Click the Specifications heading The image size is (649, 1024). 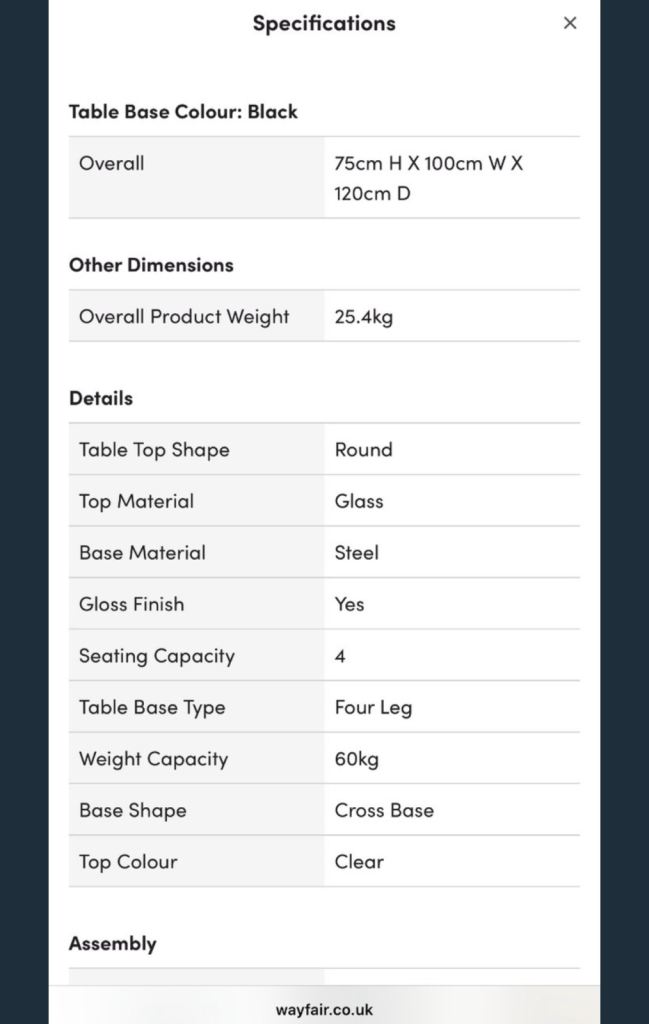pos(324,23)
